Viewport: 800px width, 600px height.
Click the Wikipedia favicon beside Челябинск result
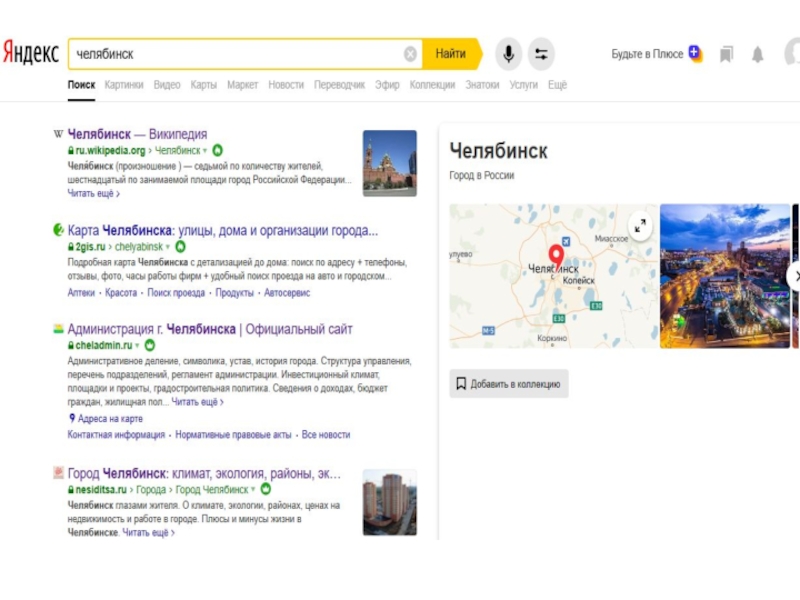58,134
